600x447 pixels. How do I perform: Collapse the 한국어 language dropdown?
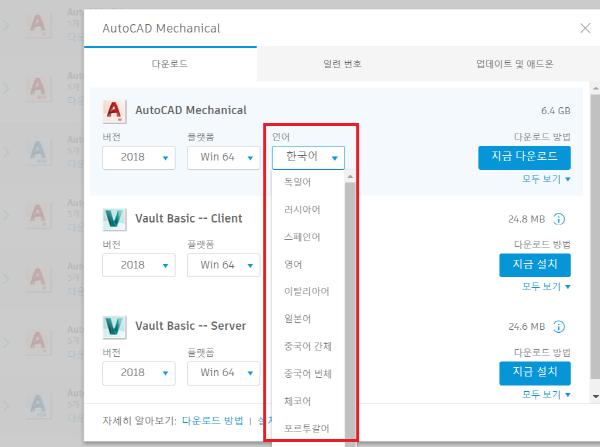pyautogui.click(x=308, y=157)
